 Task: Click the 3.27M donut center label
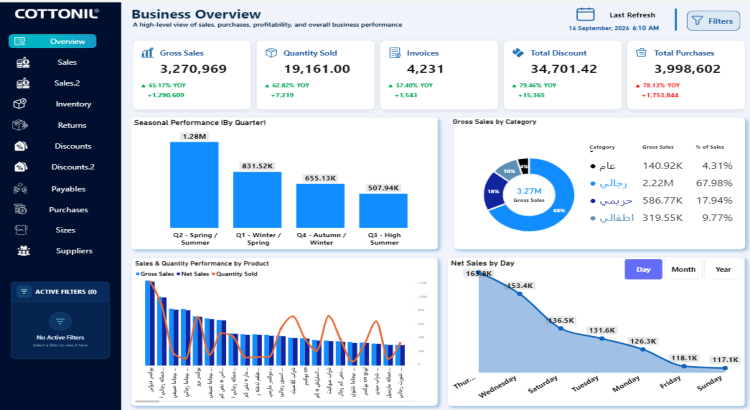coord(529,191)
